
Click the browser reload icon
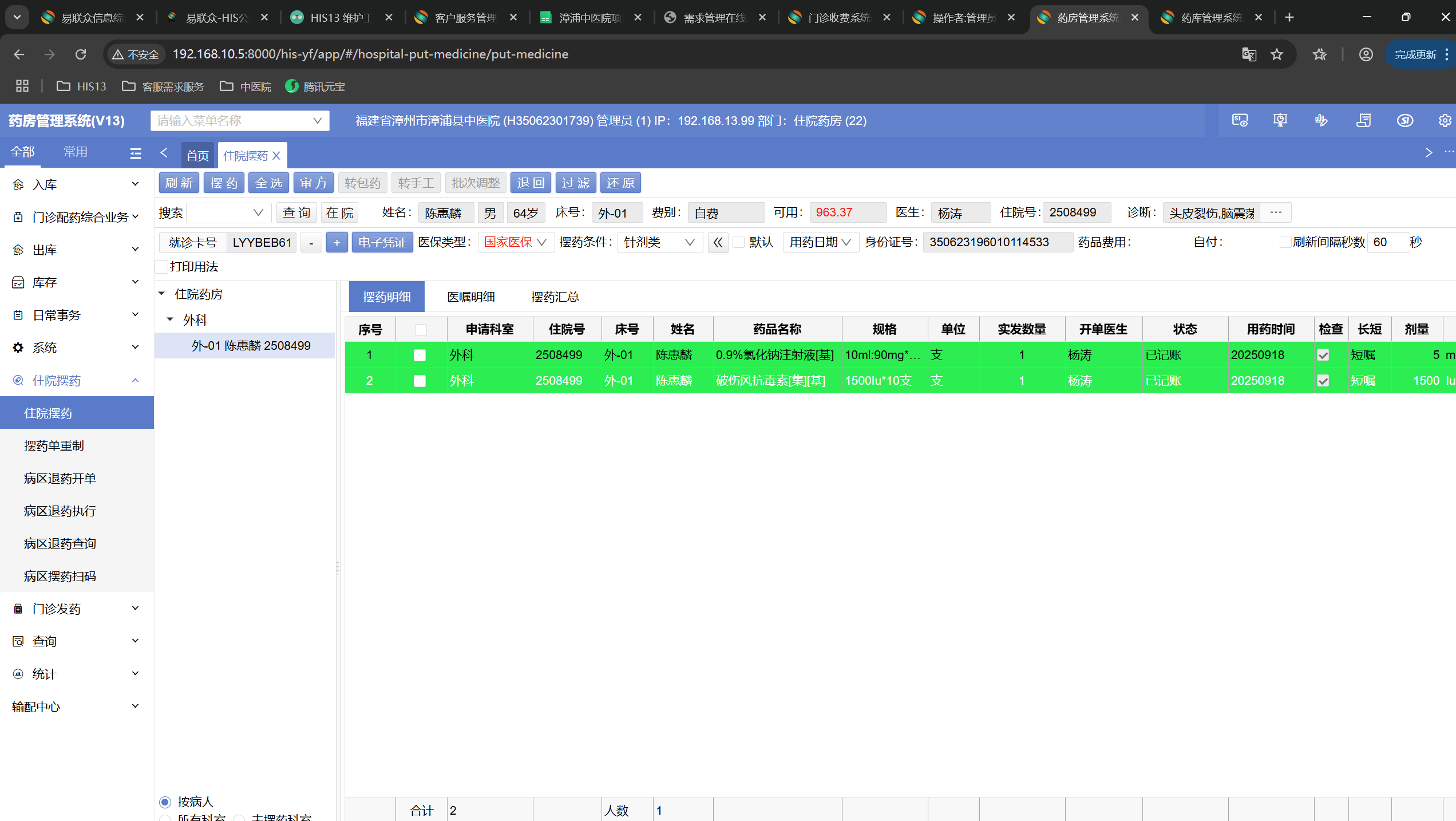(81, 54)
